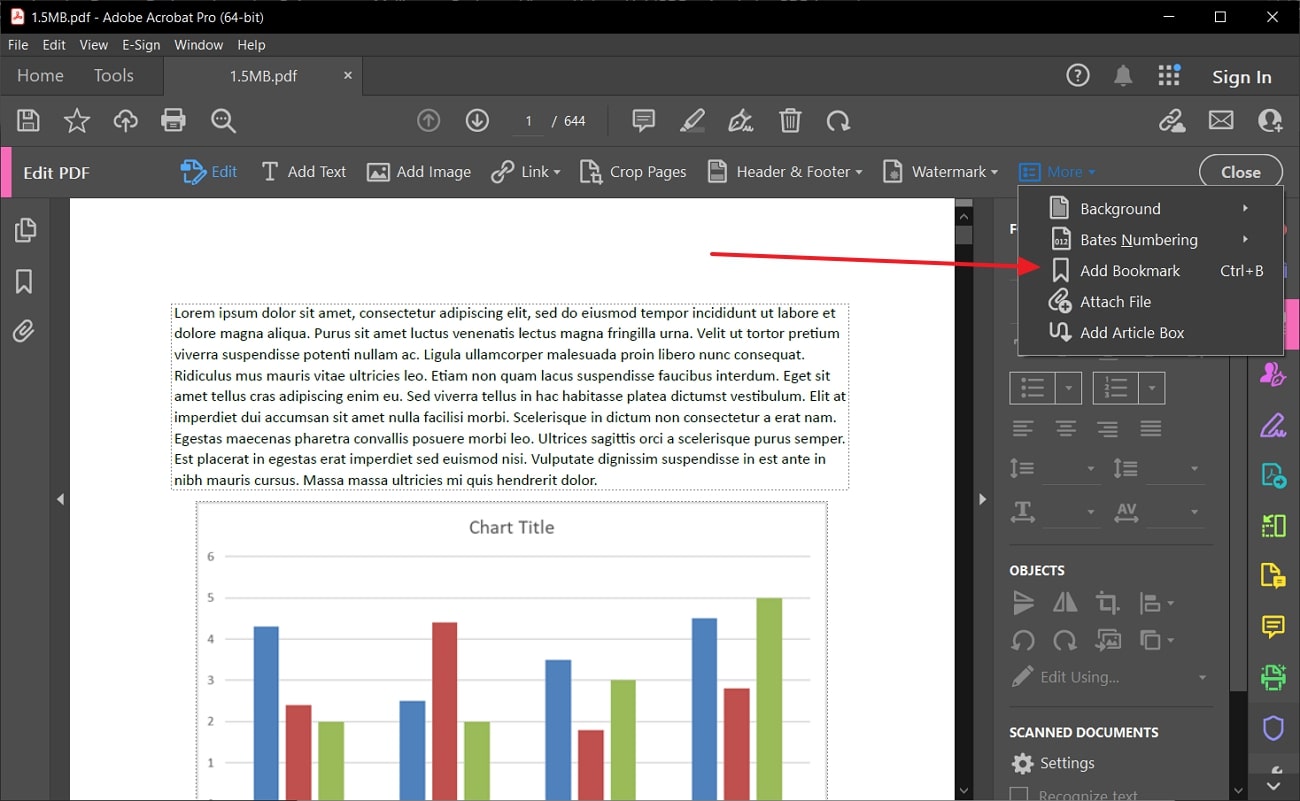Click the Print file icon
Screen dimensions: 1300x801
coord(173,121)
